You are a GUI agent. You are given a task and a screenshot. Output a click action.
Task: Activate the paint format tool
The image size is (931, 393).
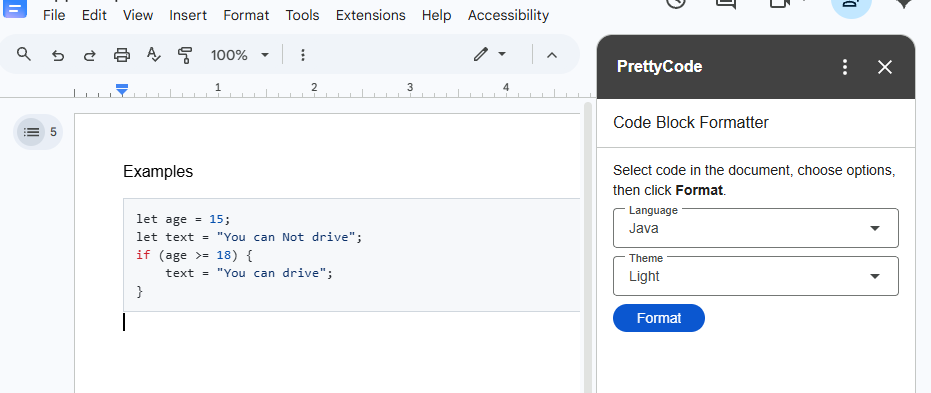click(x=185, y=55)
